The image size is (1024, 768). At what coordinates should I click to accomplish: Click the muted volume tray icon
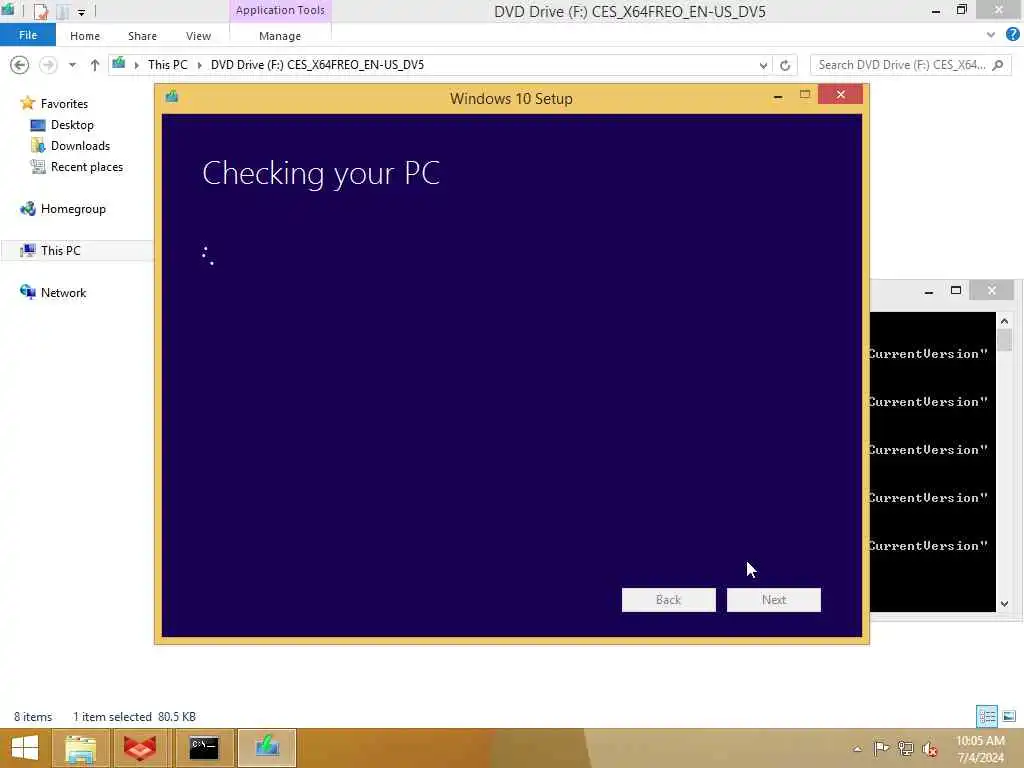[x=930, y=749]
